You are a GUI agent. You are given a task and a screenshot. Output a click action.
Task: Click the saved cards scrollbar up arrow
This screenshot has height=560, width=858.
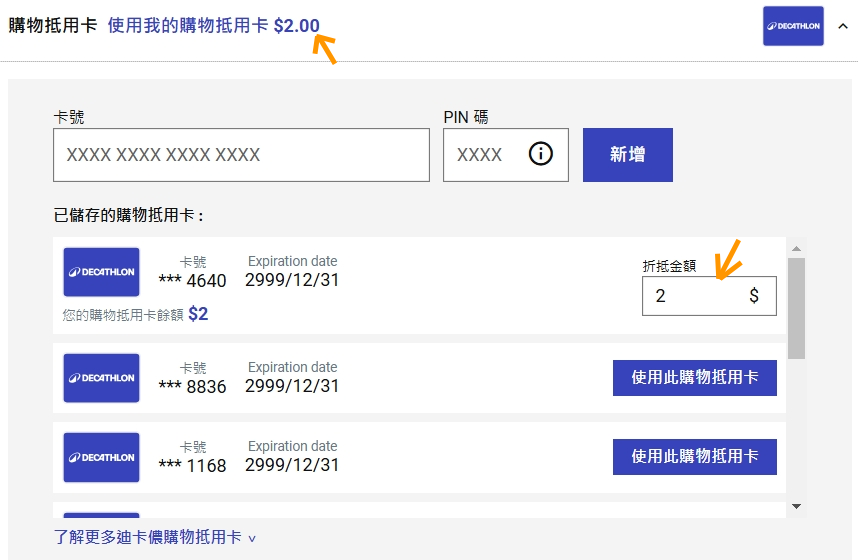(797, 249)
